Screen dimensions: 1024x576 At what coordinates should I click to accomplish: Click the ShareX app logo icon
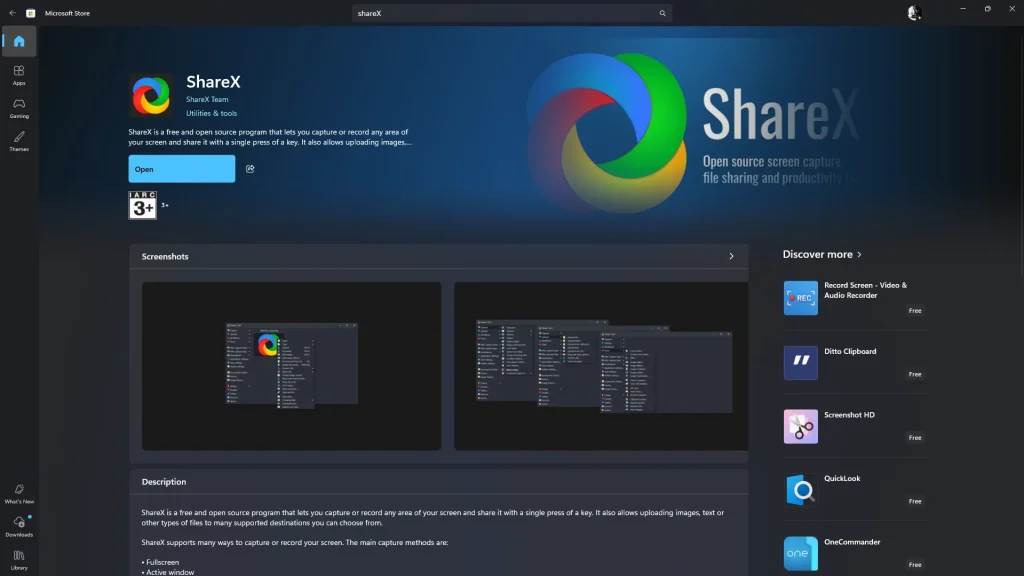pyautogui.click(x=151, y=96)
